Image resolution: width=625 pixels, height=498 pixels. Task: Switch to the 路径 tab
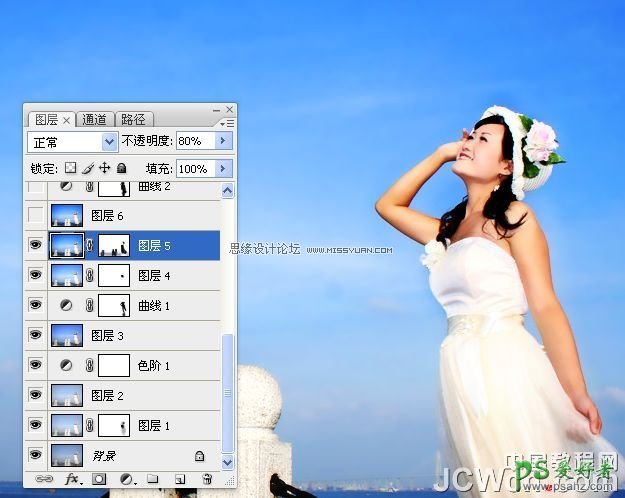(131, 119)
